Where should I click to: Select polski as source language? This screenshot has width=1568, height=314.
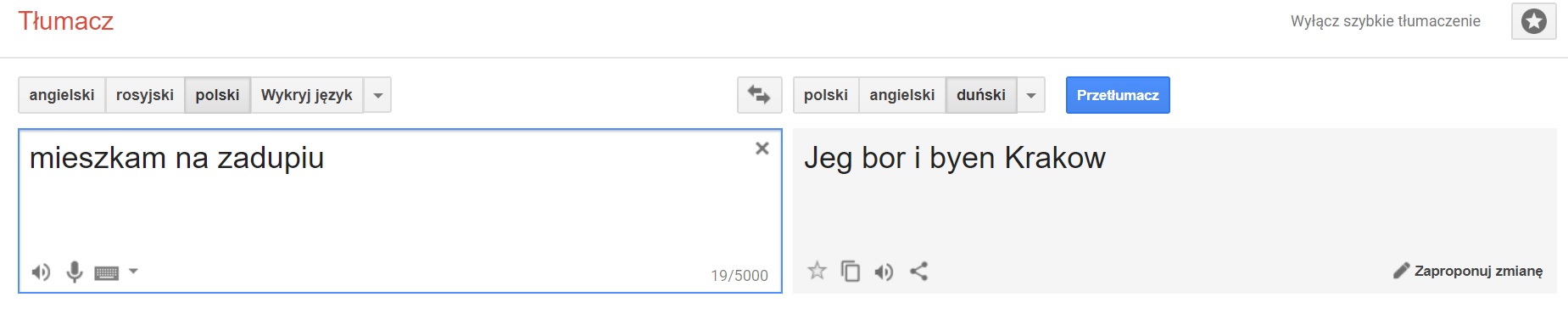tap(217, 95)
